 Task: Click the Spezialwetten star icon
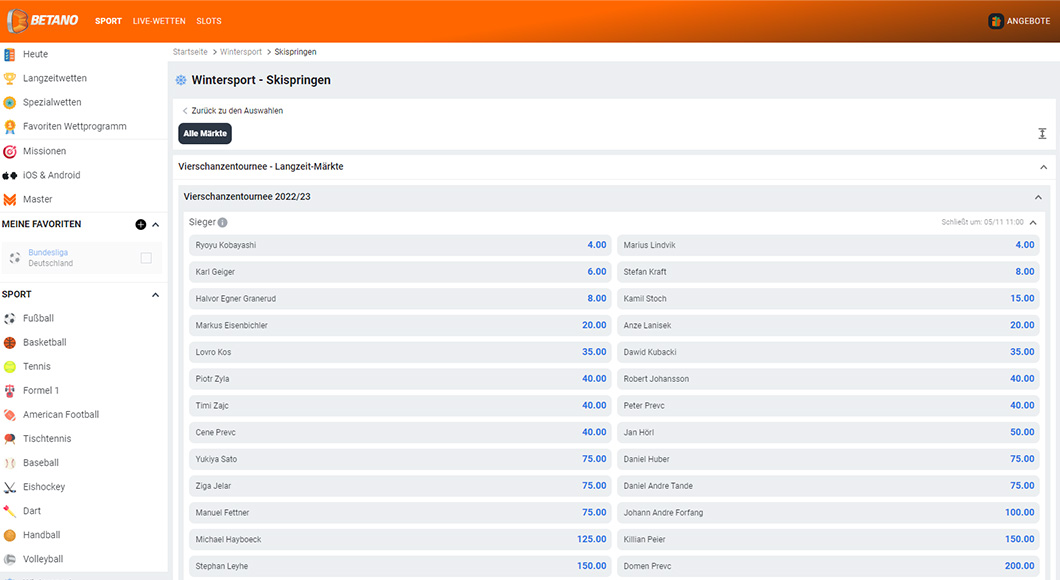(10, 102)
